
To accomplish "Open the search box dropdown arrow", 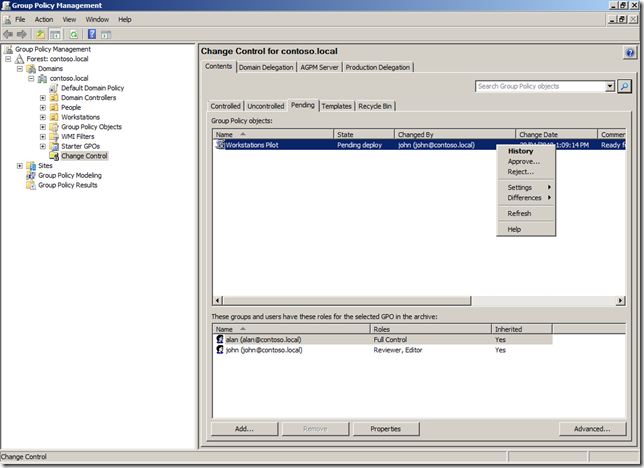I will click(610, 87).
